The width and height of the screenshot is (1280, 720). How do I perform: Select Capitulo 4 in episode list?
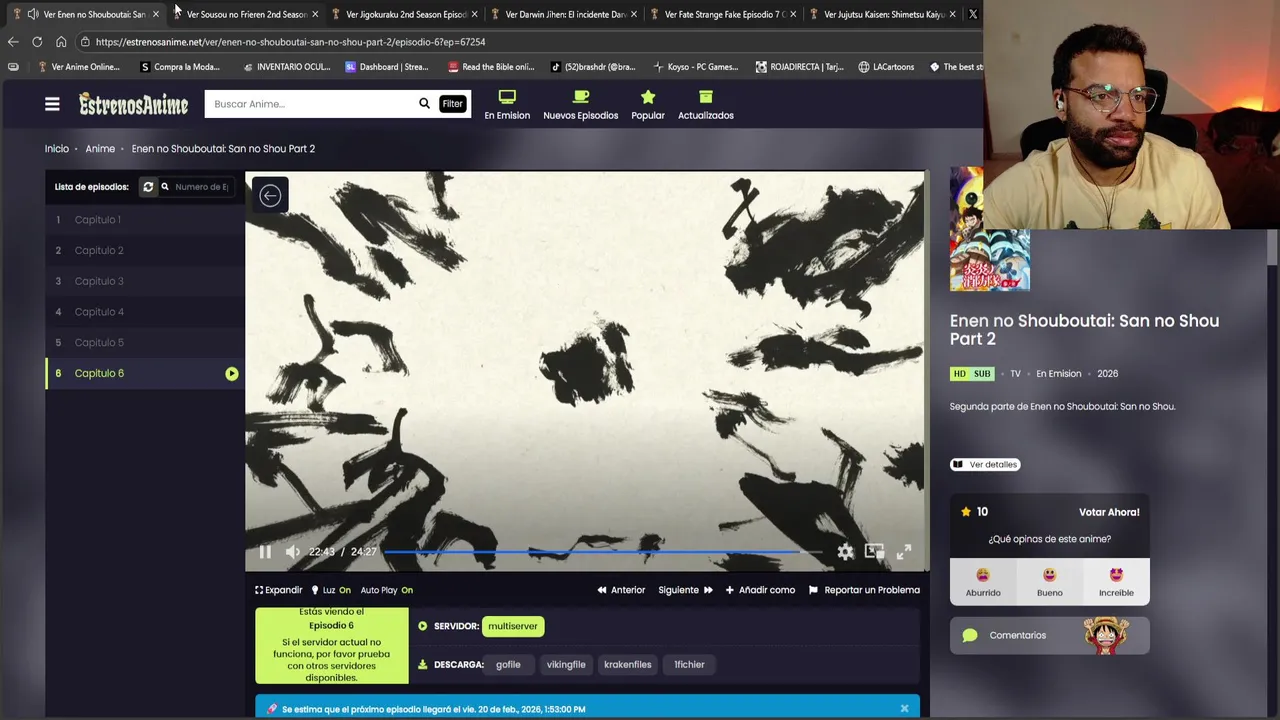145,312
